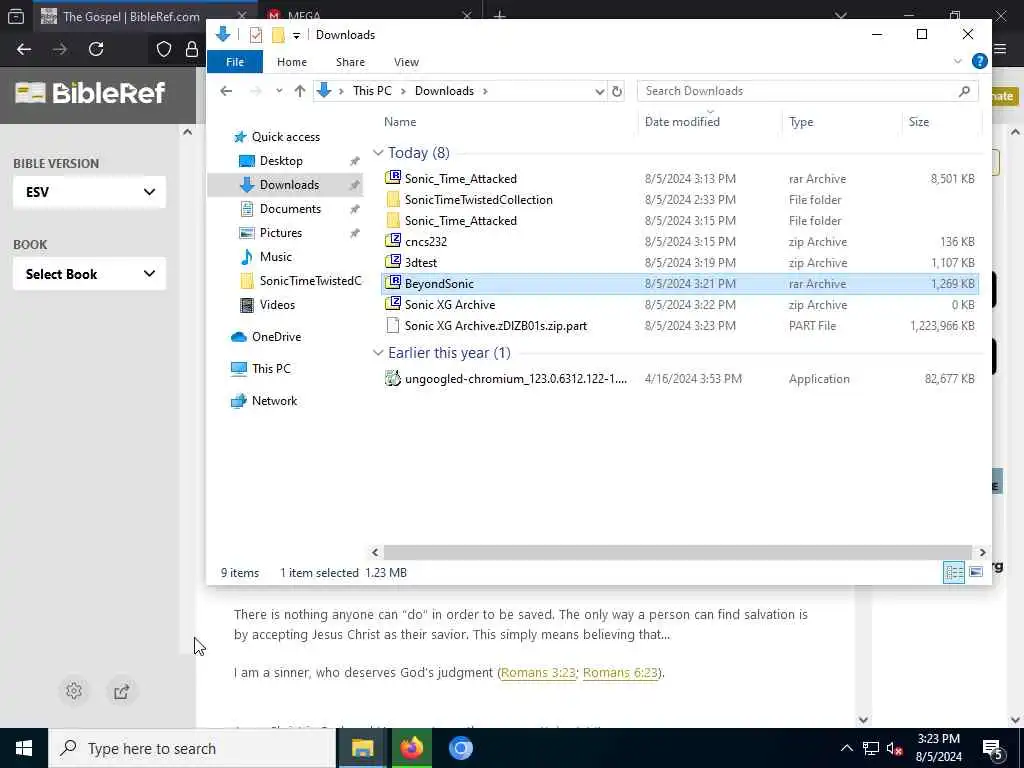Open Music in the navigation pane
Screen dimensions: 1024x768
point(276,257)
